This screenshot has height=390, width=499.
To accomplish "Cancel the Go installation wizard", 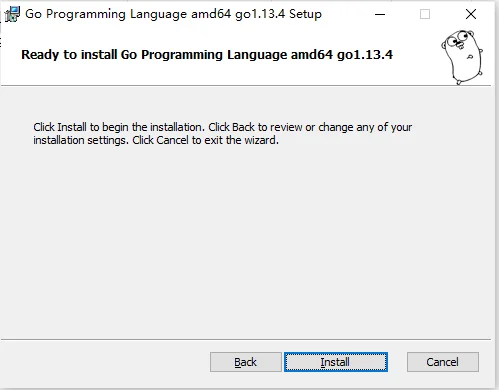I will tap(443, 362).
